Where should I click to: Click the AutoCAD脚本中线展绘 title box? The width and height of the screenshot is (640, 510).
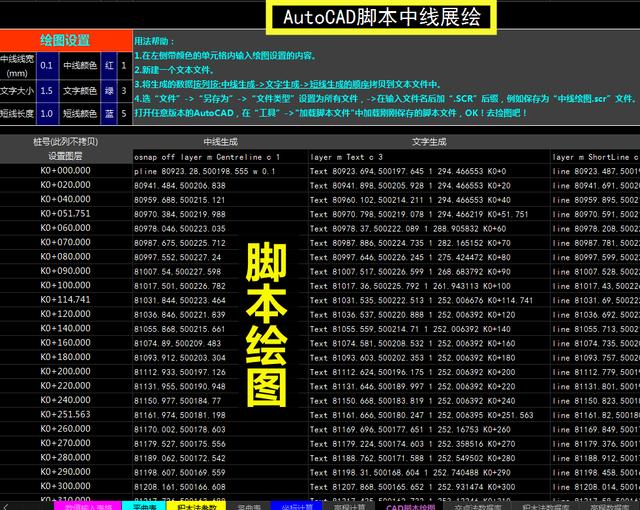(381, 17)
